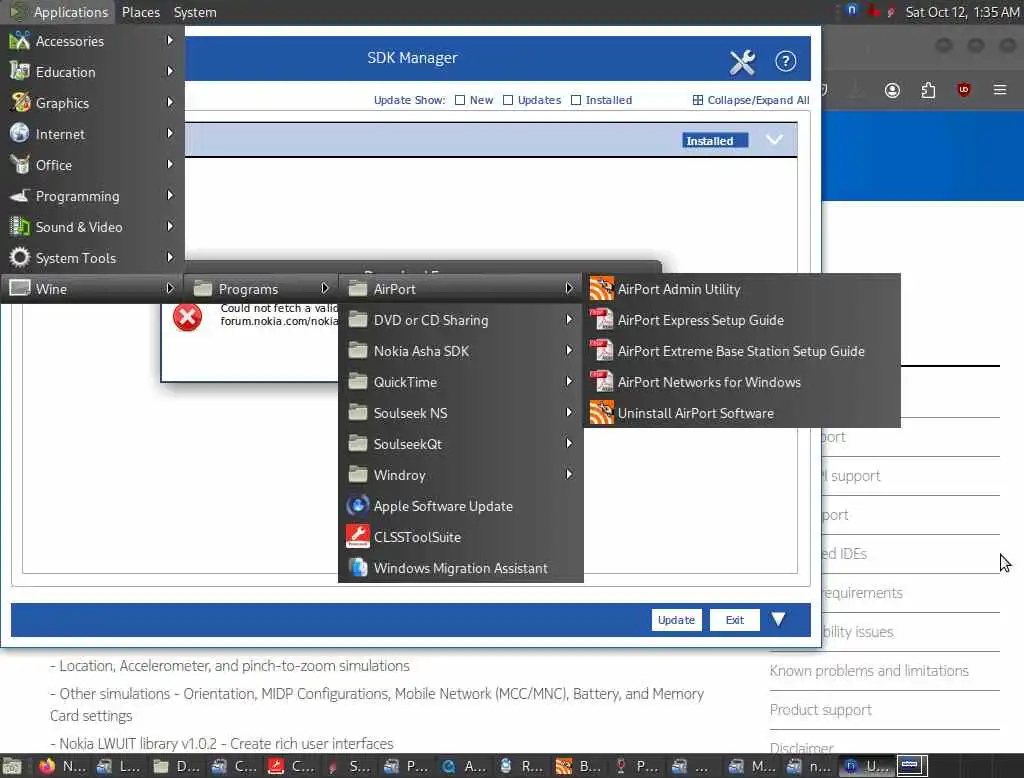Viewport: 1024px width, 778px height.
Task: Click the workspace switcher in bottom panel
Action: point(912,766)
